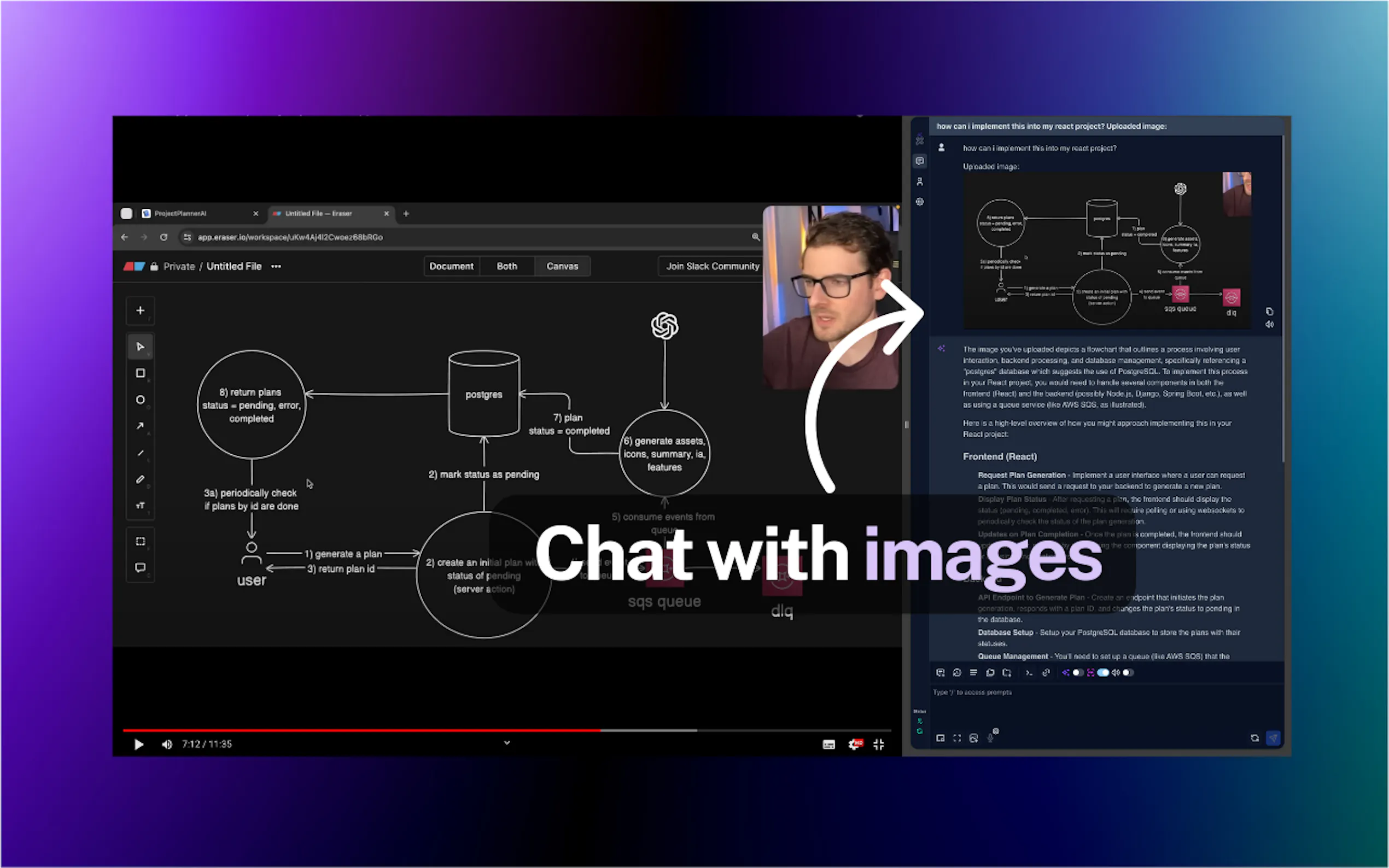Close the Untitled File — Eraser tab

tap(387, 214)
